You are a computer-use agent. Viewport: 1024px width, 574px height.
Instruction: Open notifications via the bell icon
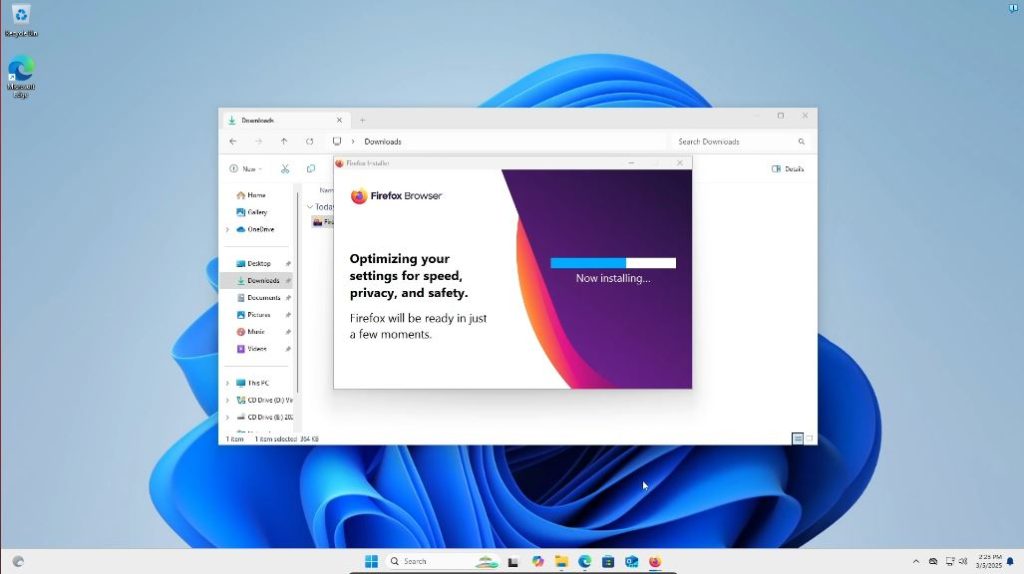click(1011, 562)
